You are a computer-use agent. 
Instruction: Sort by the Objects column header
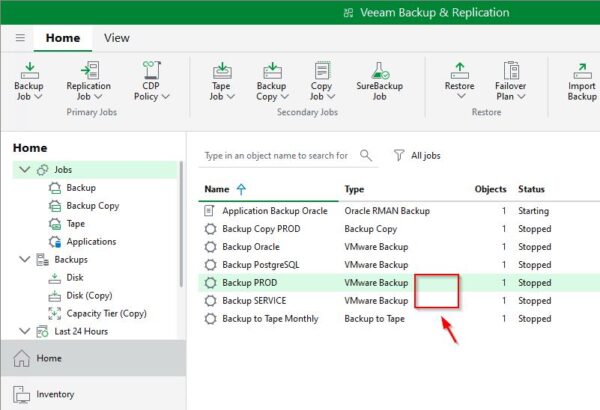490,189
